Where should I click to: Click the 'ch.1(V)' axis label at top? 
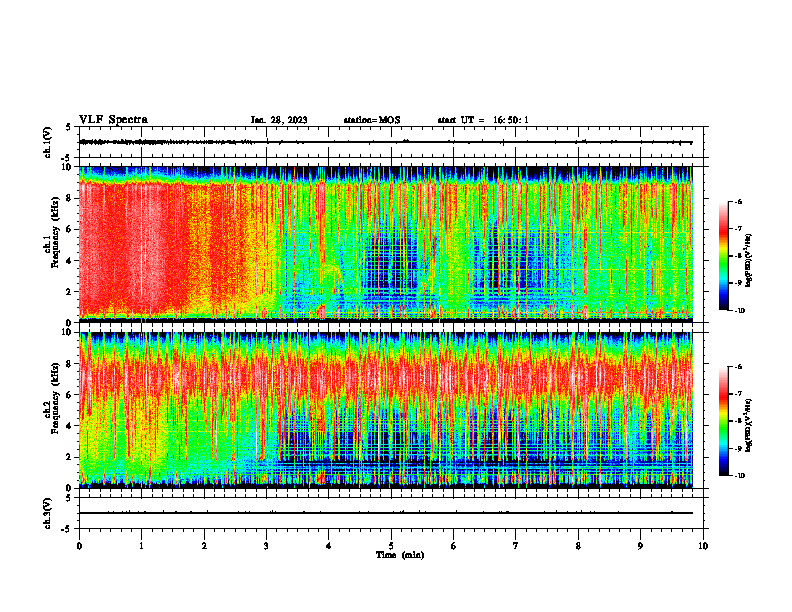pyautogui.click(x=48, y=142)
